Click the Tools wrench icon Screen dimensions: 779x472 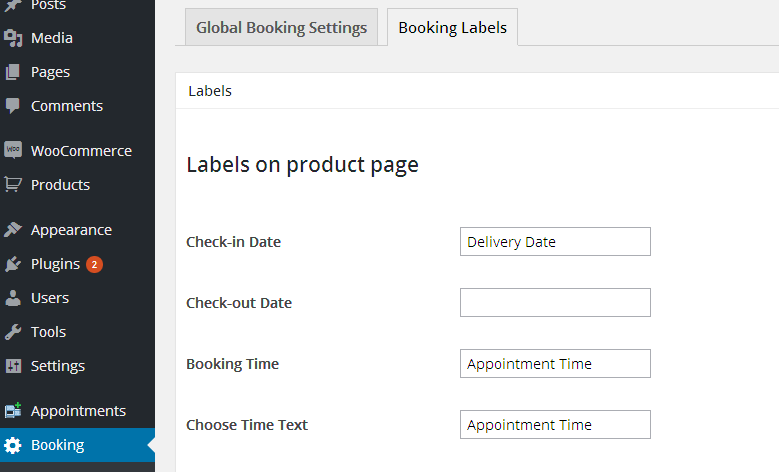tap(13, 332)
